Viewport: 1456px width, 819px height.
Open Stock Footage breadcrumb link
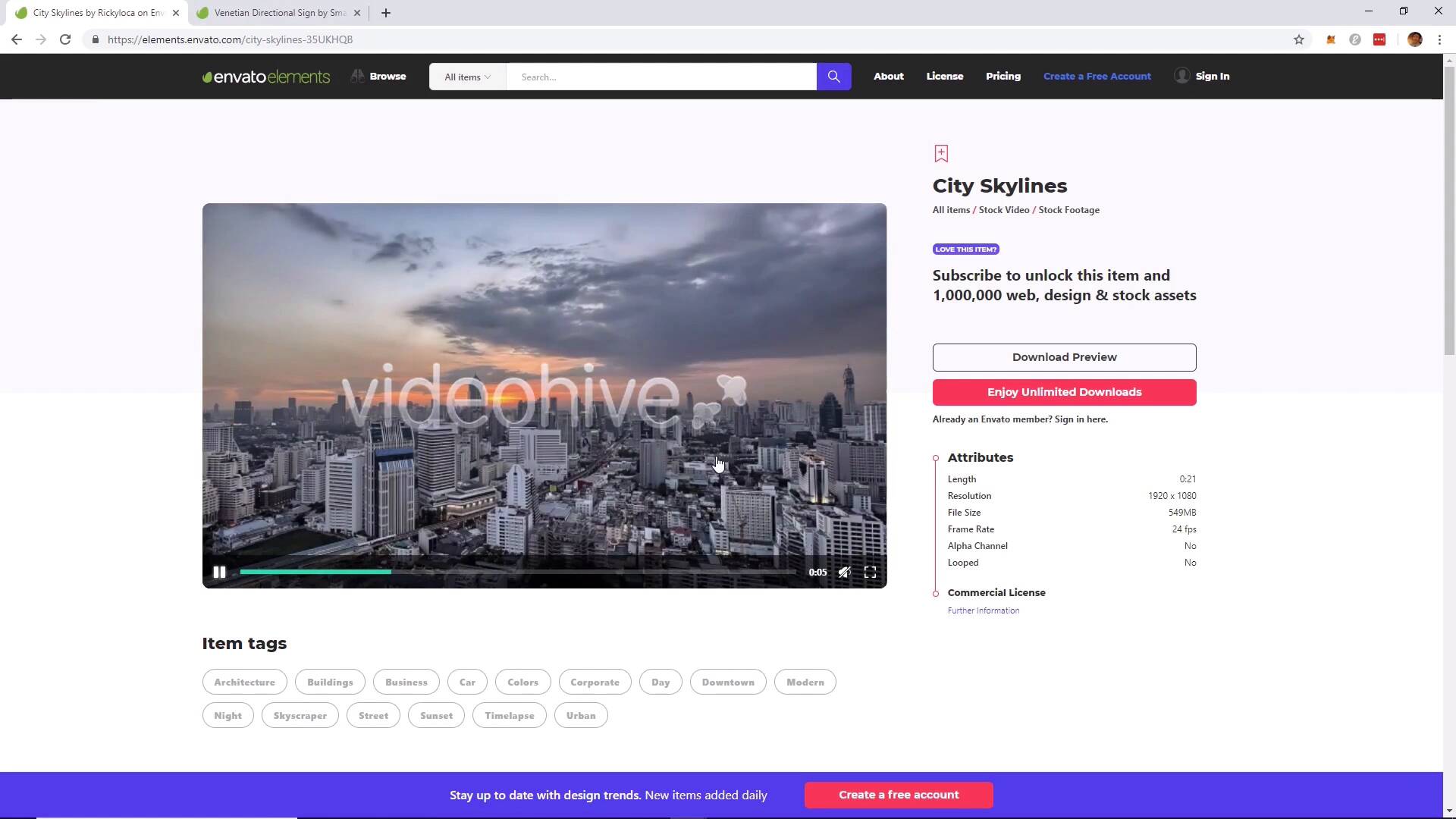1068,210
